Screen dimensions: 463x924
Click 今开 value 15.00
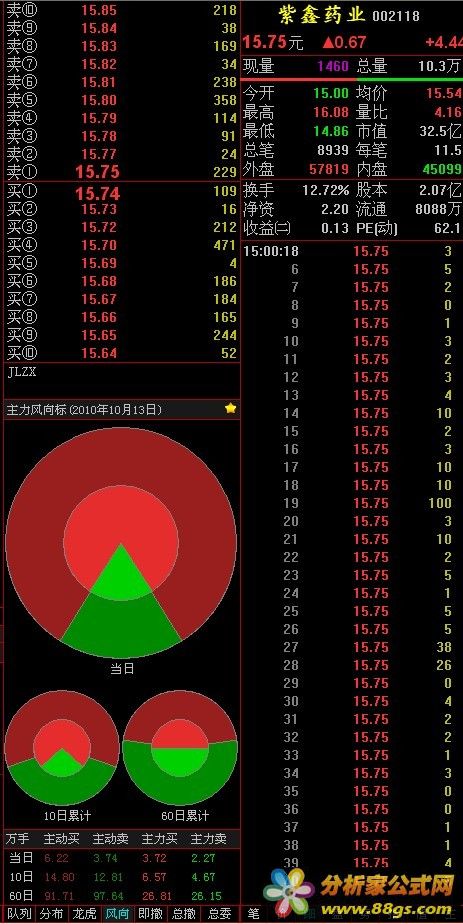[x=330, y=93]
